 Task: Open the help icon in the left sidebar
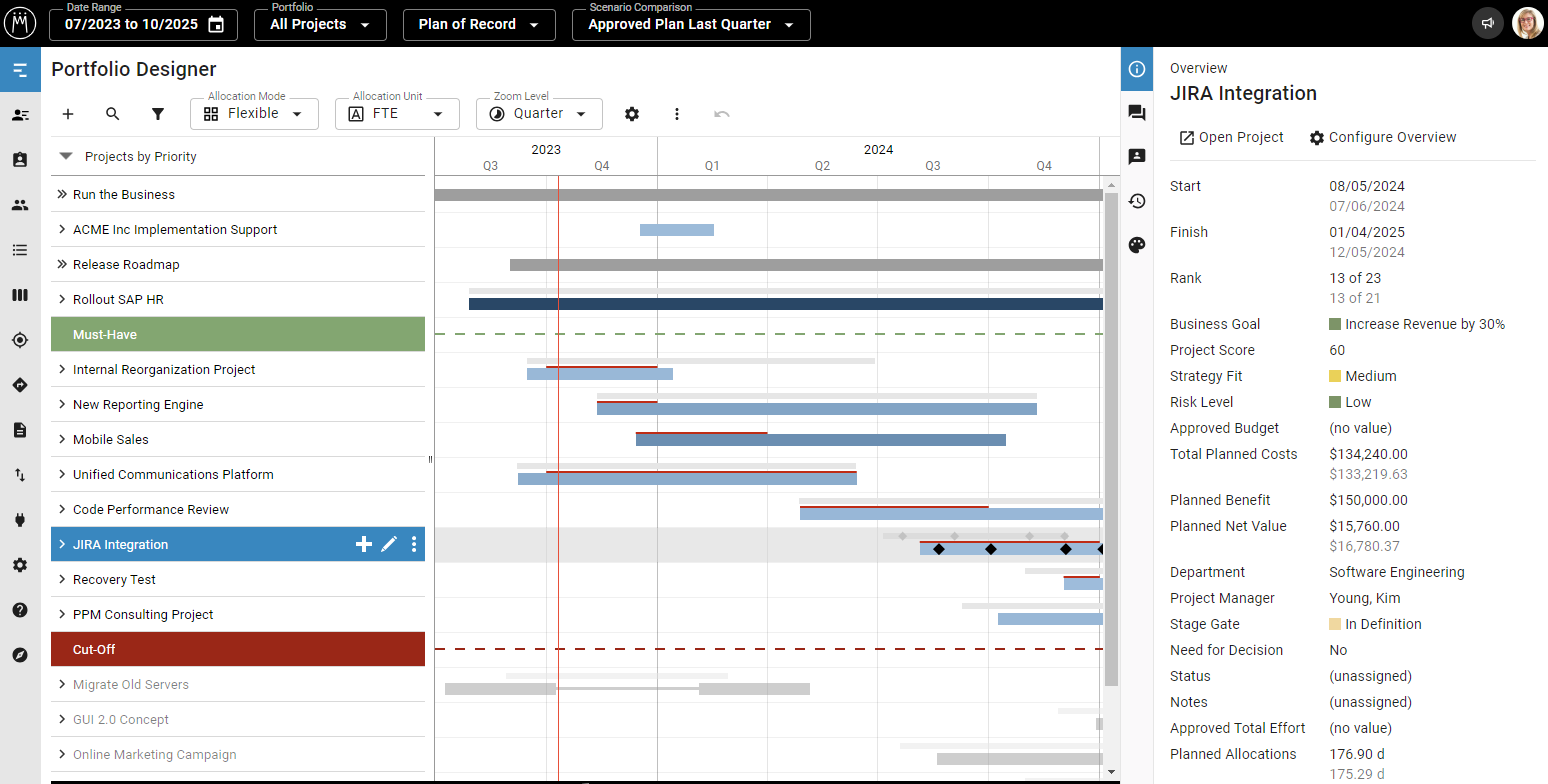coord(20,610)
